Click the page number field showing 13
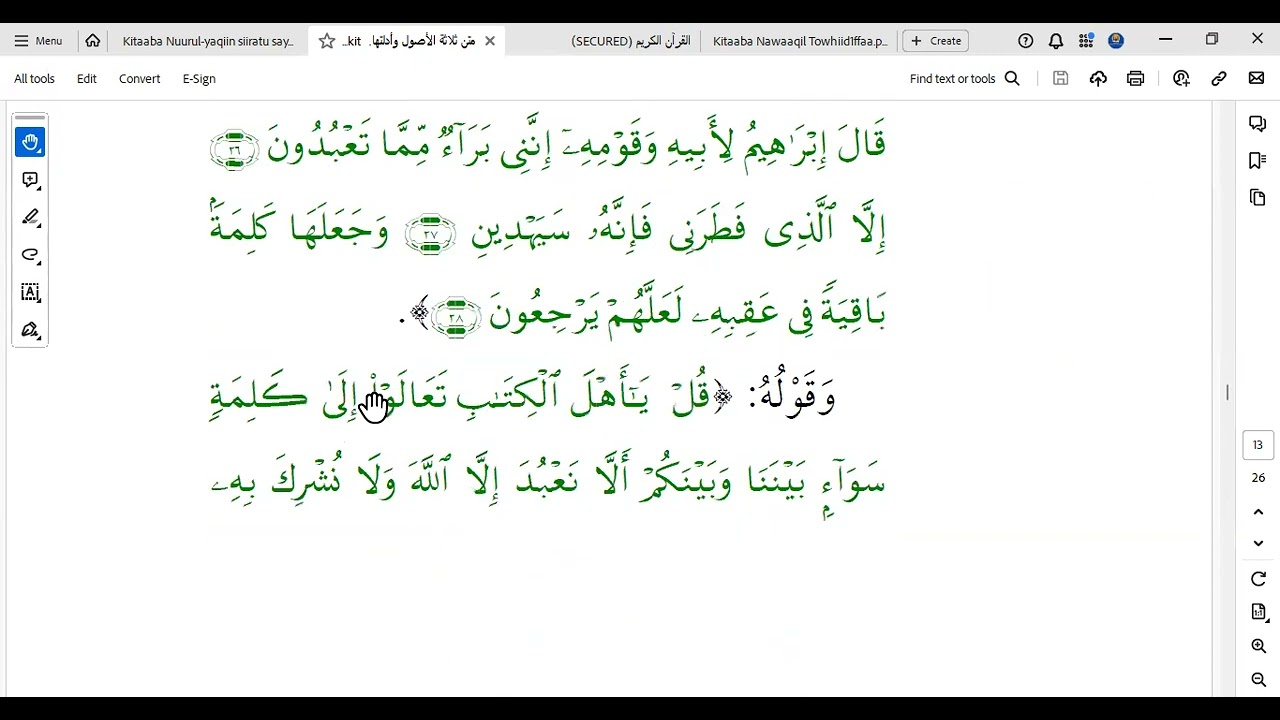This screenshot has width=1280, height=720. (1258, 445)
